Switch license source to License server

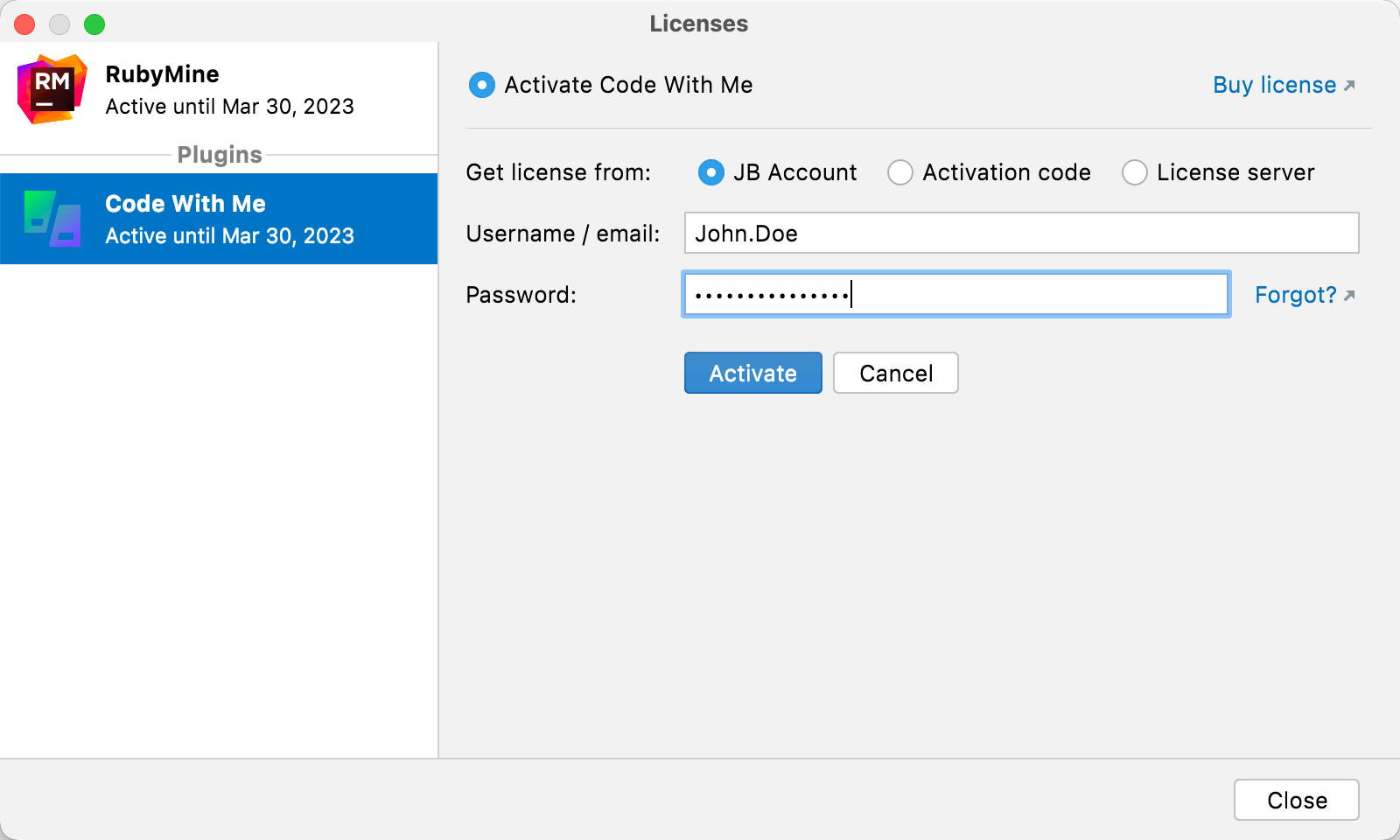point(1135,172)
